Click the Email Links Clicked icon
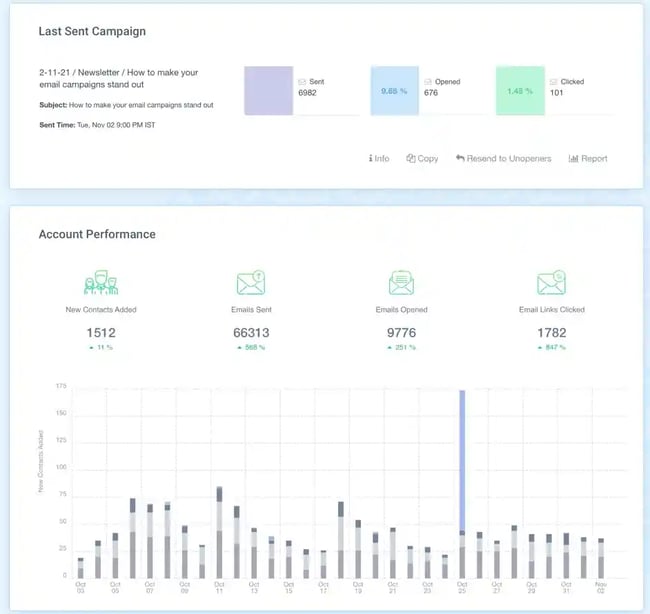The width and height of the screenshot is (650, 614). (550, 284)
